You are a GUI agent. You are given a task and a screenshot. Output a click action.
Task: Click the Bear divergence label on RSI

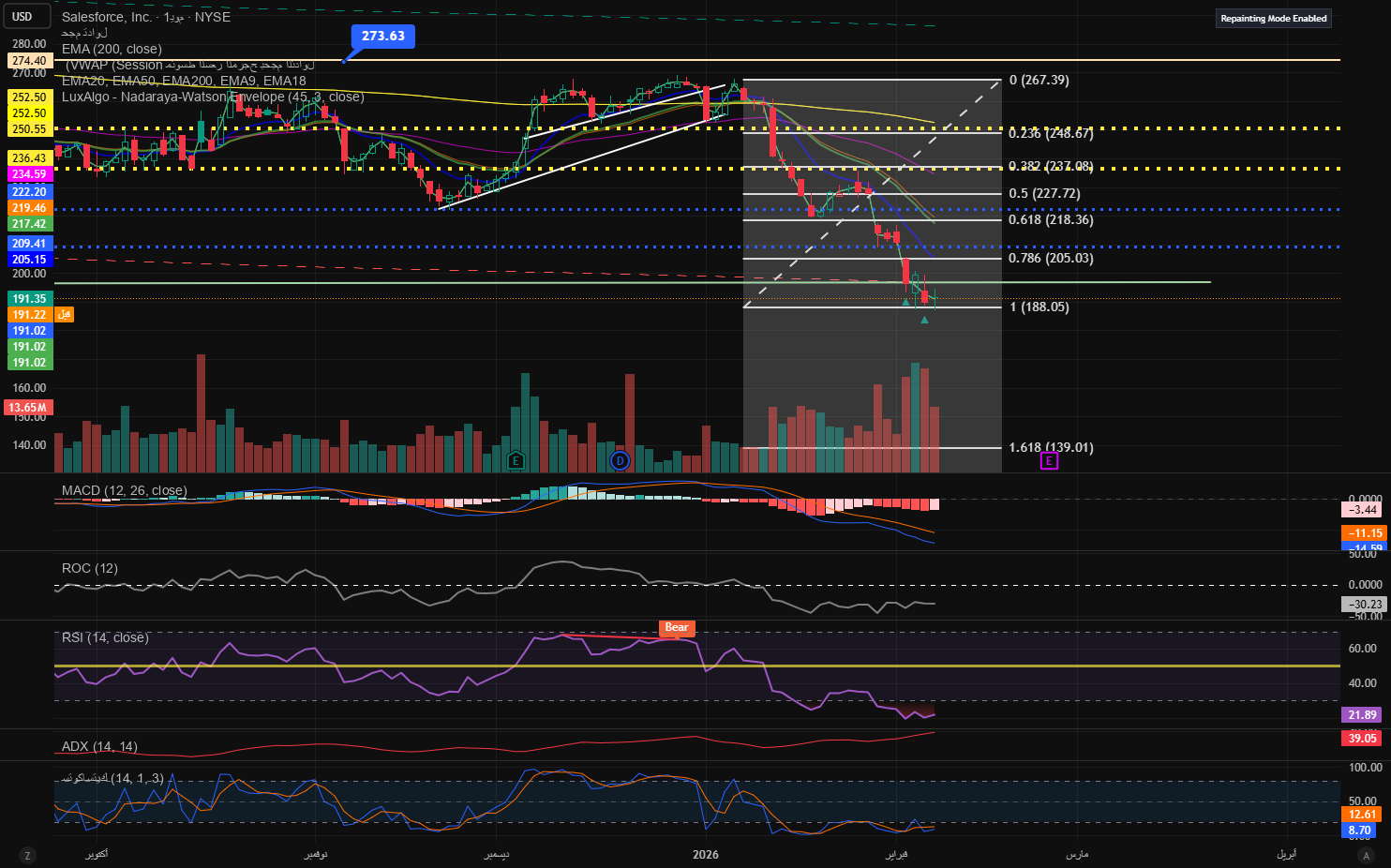(677, 628)
